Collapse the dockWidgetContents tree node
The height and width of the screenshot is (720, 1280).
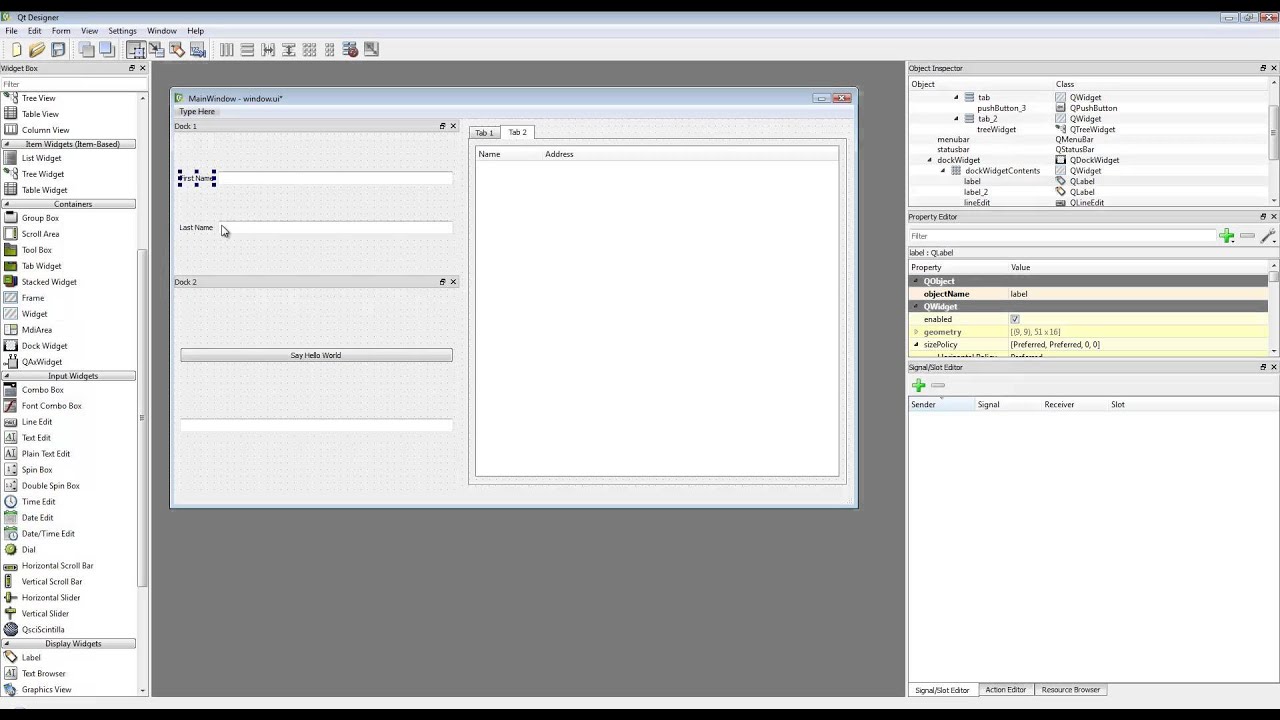[942, 171]
